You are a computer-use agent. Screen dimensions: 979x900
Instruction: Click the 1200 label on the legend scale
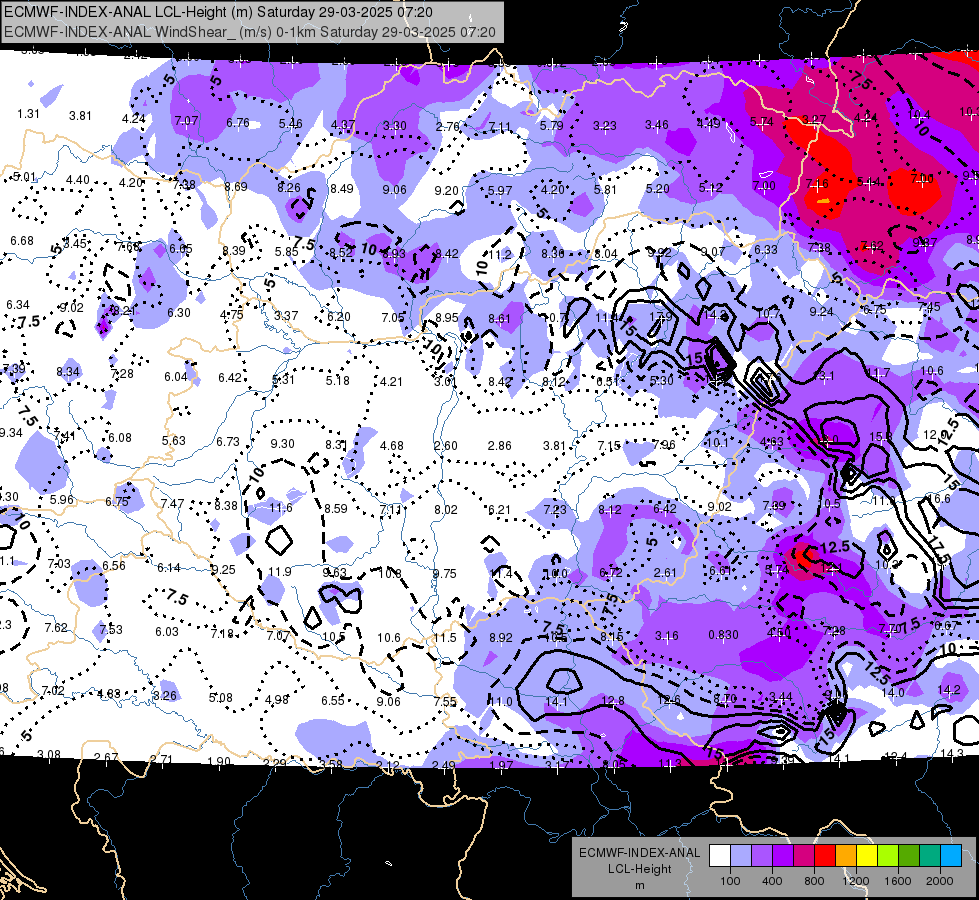coord(855,881)
